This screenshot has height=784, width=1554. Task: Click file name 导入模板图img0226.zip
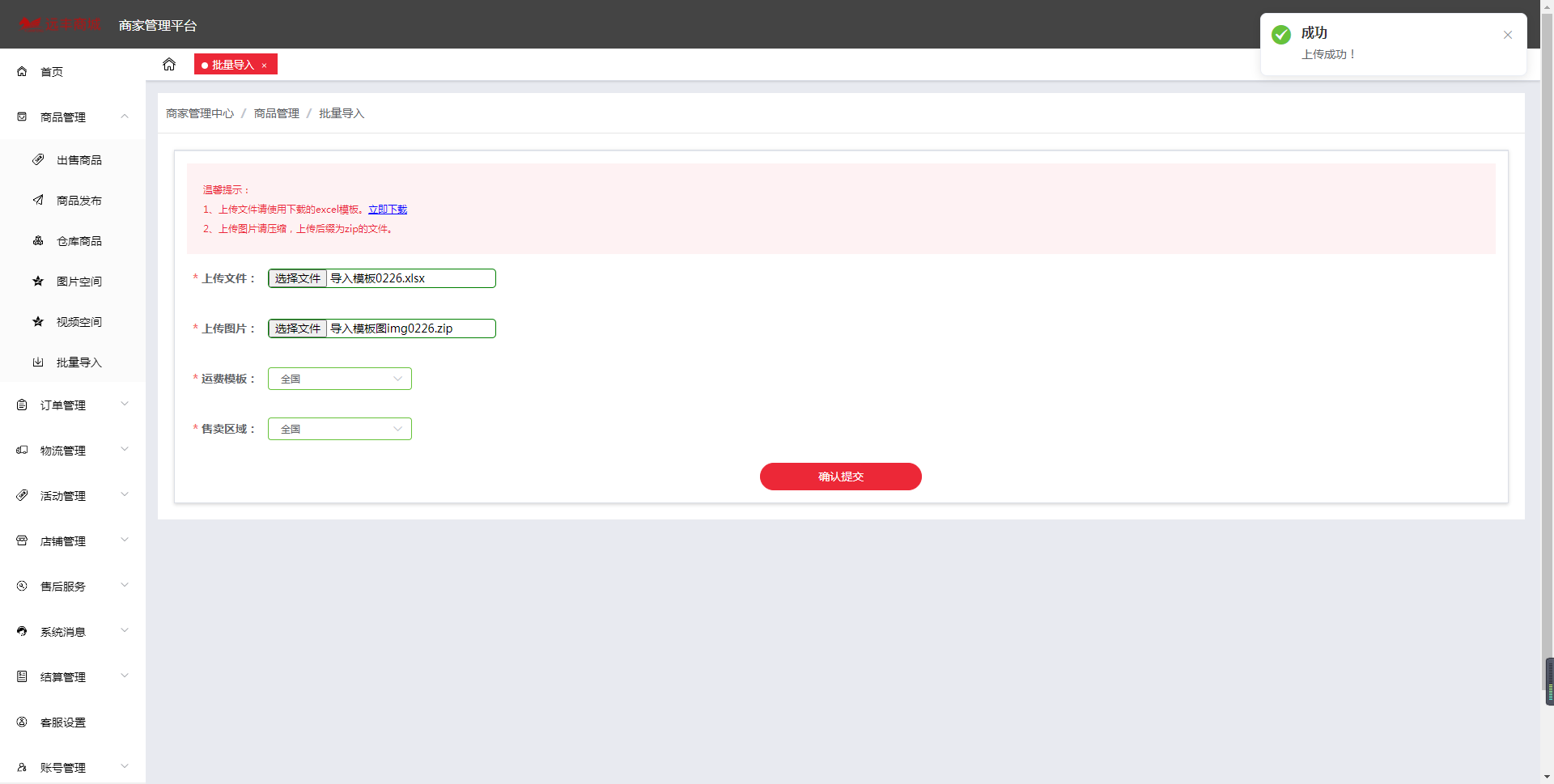coord(392,328)
